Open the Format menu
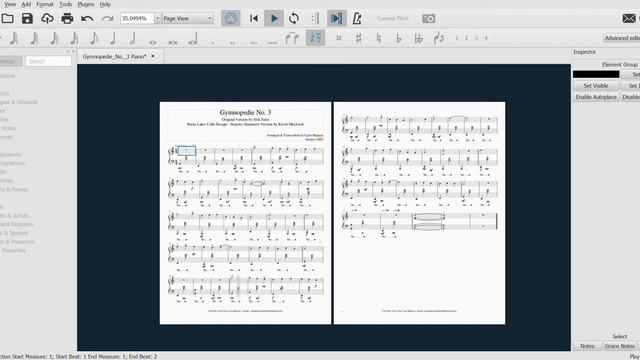This screenshot has width=640, height=360. tap(45, 4)
